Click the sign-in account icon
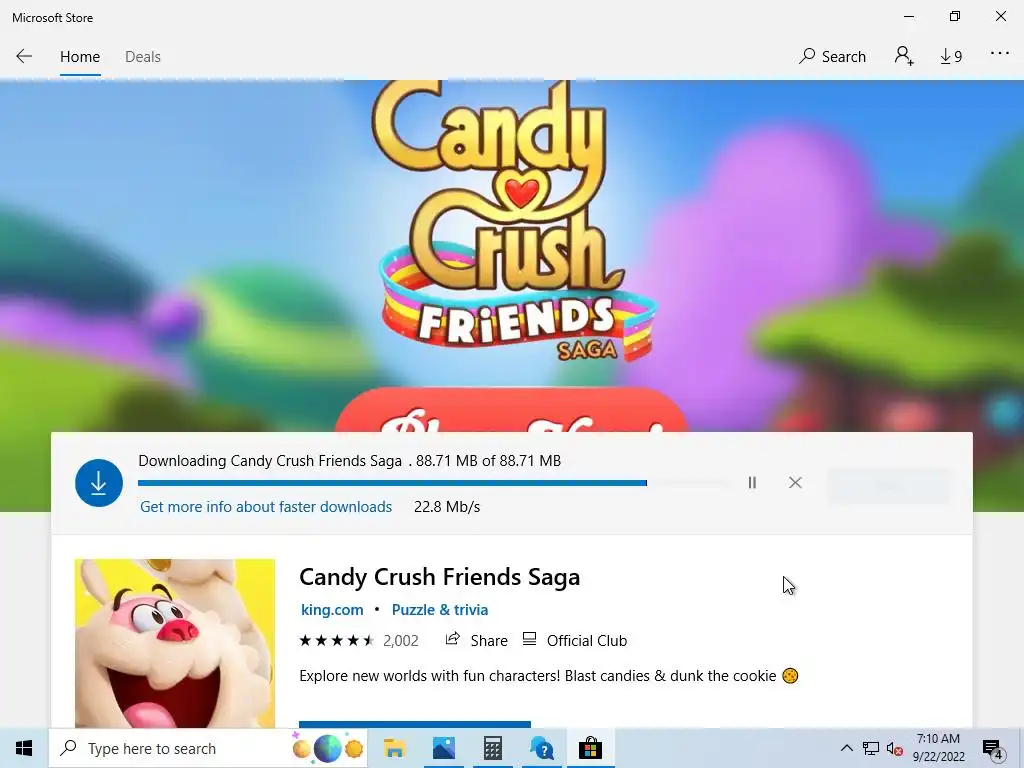The image size is (1024, 768). click(x=904, y=56)
